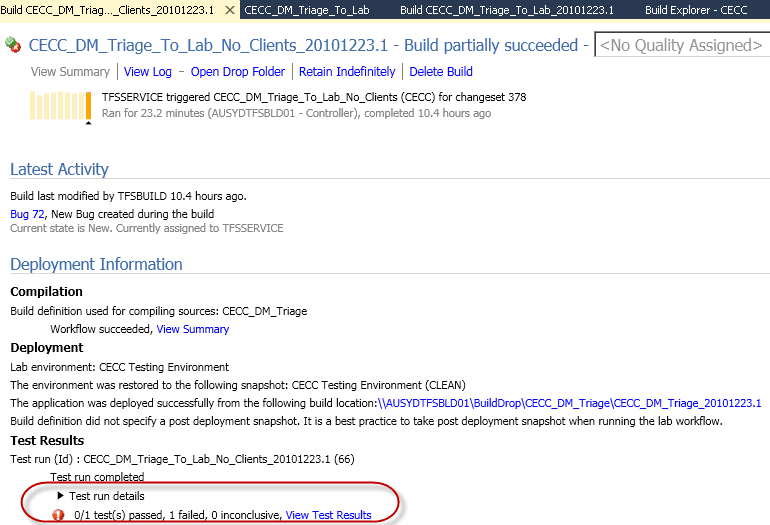Choose Retain Indefinitely for this build
The width and height of the screenshot is (770, 525).
click(347, 72)
